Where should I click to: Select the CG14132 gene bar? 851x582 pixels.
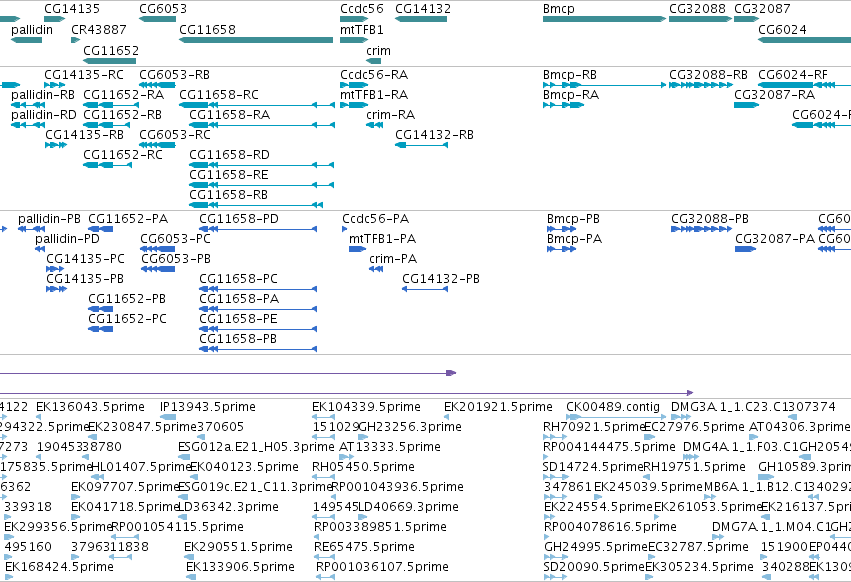click(x=421, y=19)
